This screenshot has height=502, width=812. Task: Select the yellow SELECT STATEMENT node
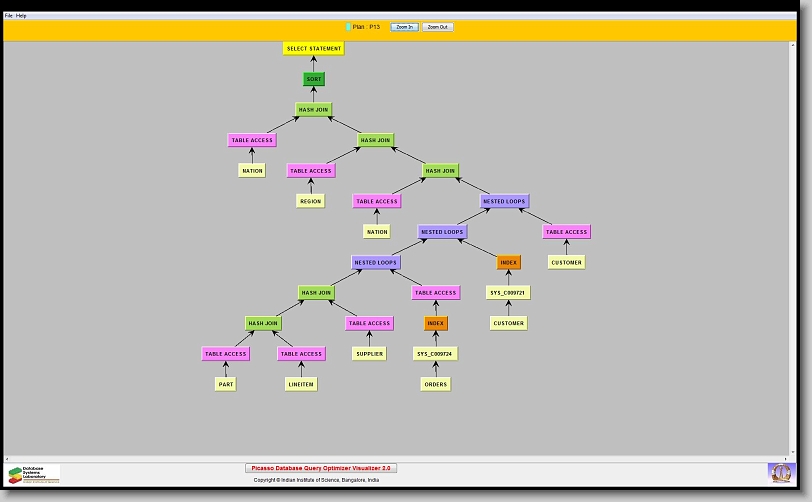tap(313, 48)
